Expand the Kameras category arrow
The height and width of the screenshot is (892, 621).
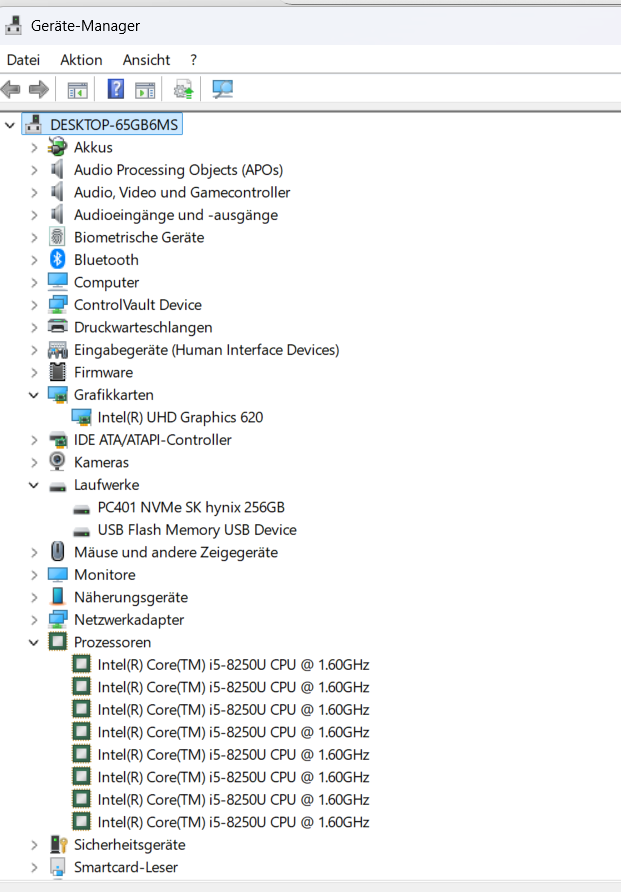tap(34, 462)
